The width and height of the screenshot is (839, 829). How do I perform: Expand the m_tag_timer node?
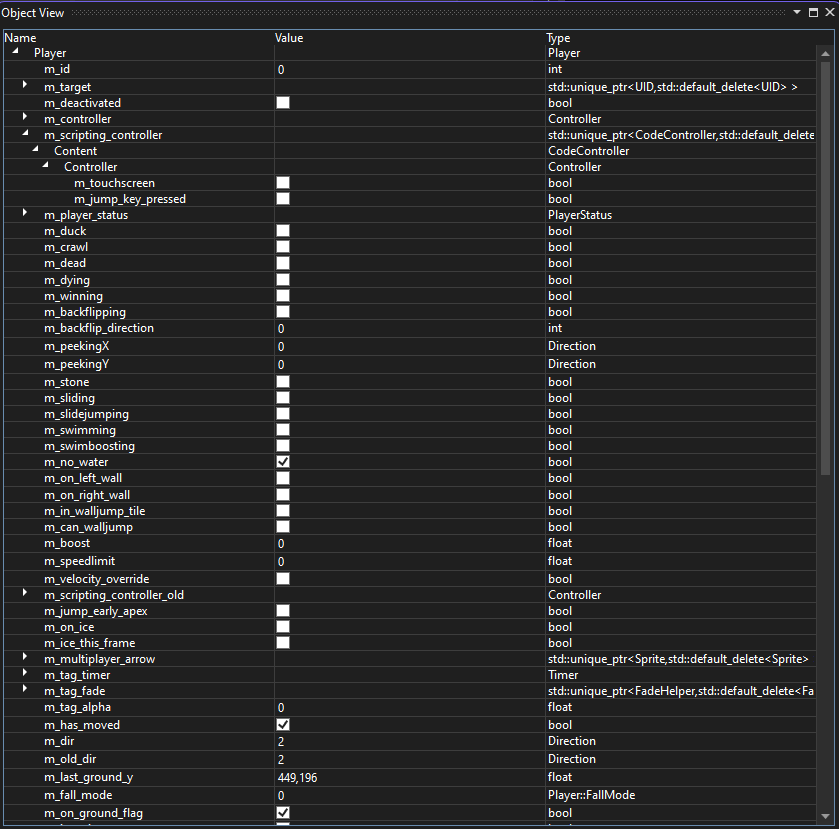pos(25,675)
